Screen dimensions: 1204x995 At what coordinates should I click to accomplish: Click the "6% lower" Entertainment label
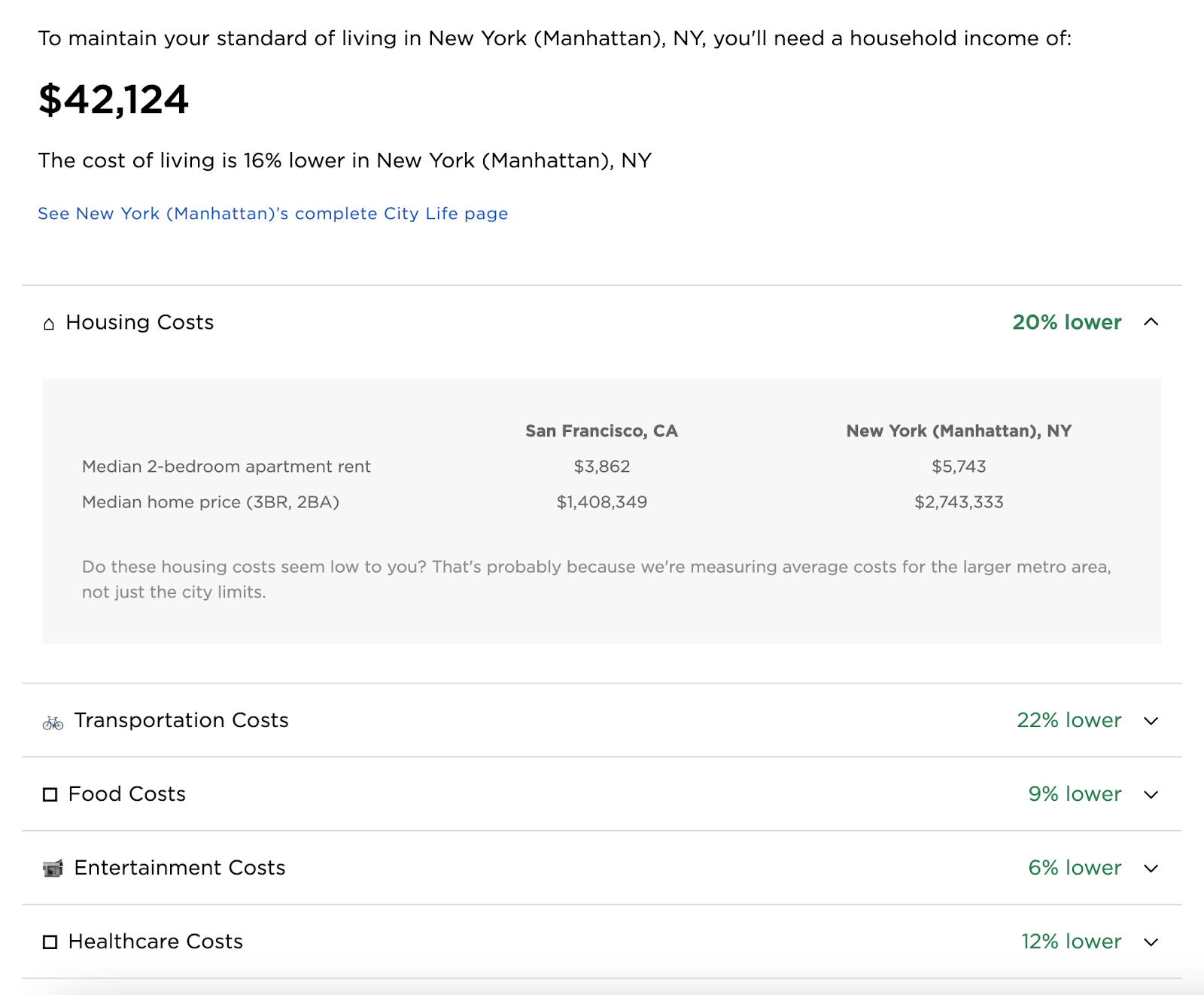click(1076, 868)
